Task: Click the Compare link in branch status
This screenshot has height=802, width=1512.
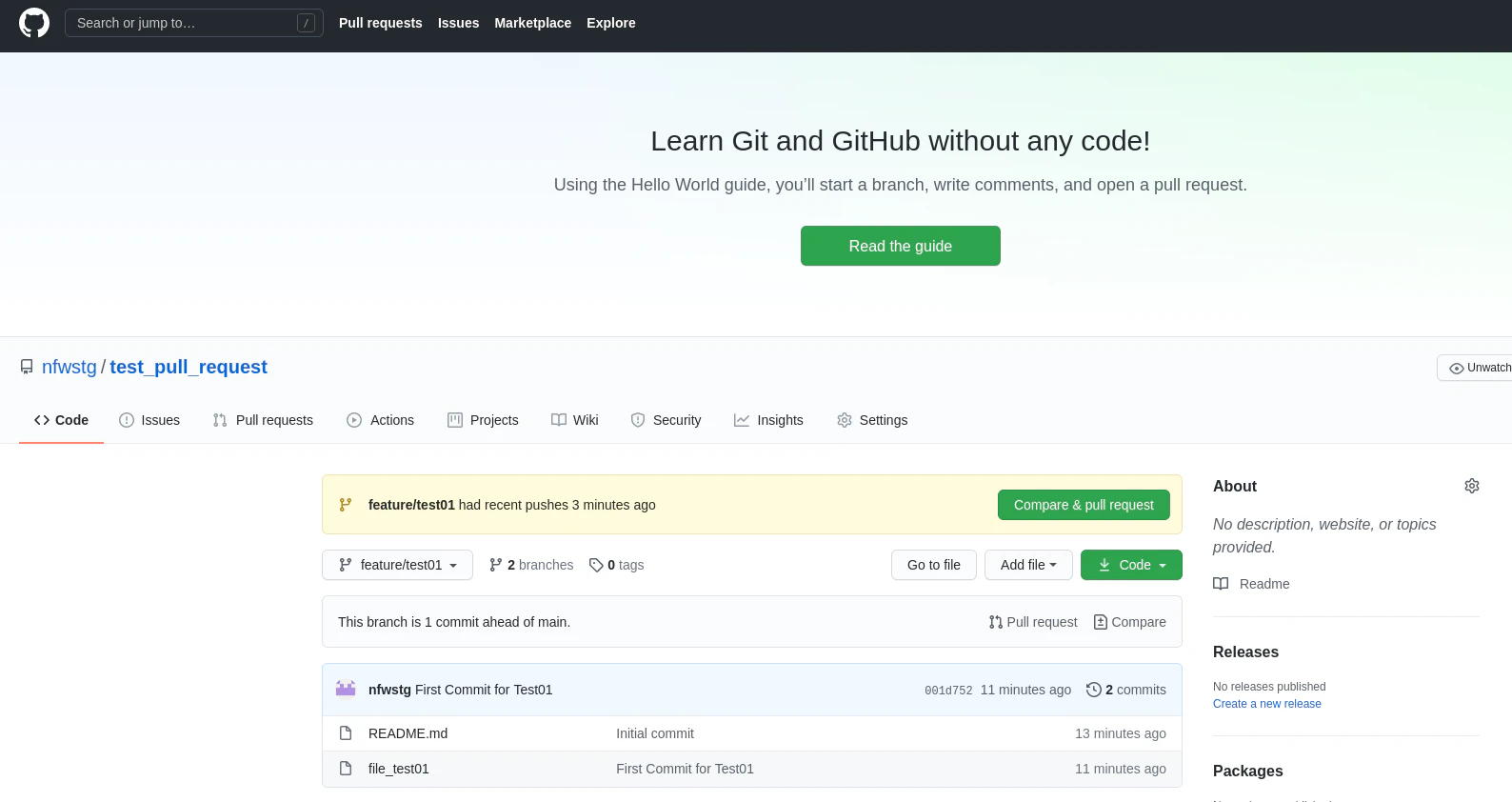Action: point(1130,622)
